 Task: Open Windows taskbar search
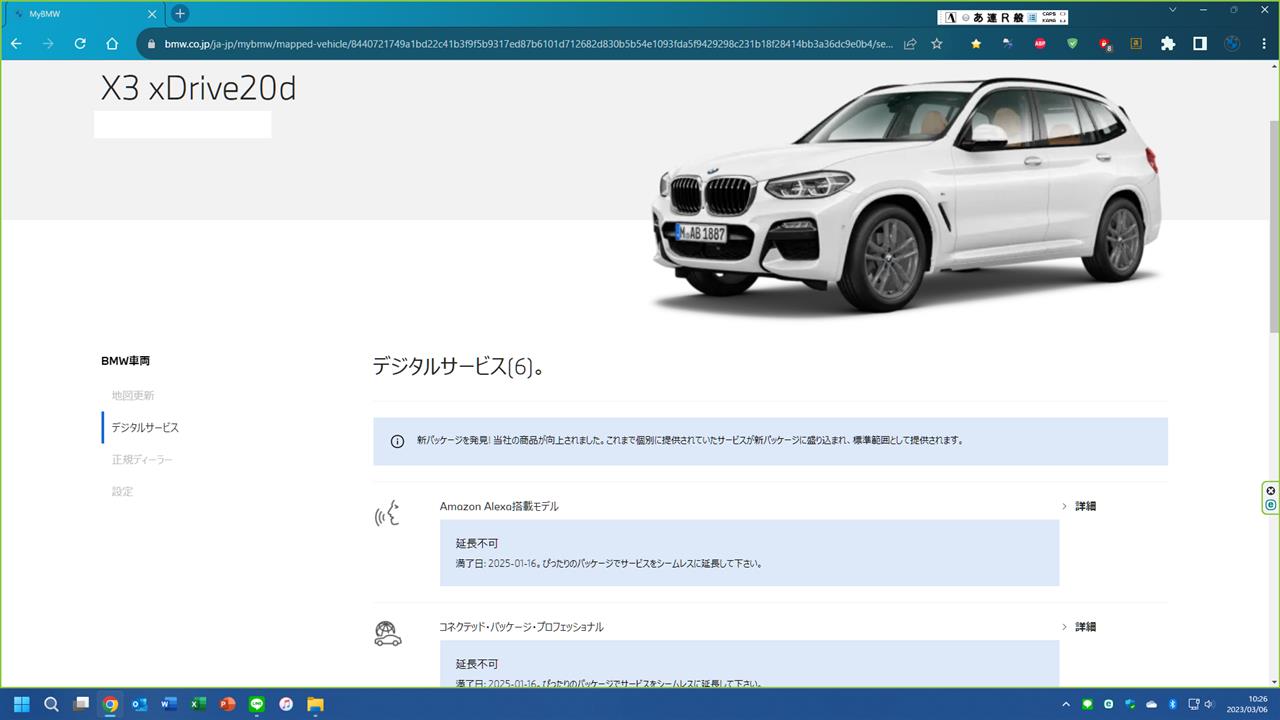(x=51, y=704)
